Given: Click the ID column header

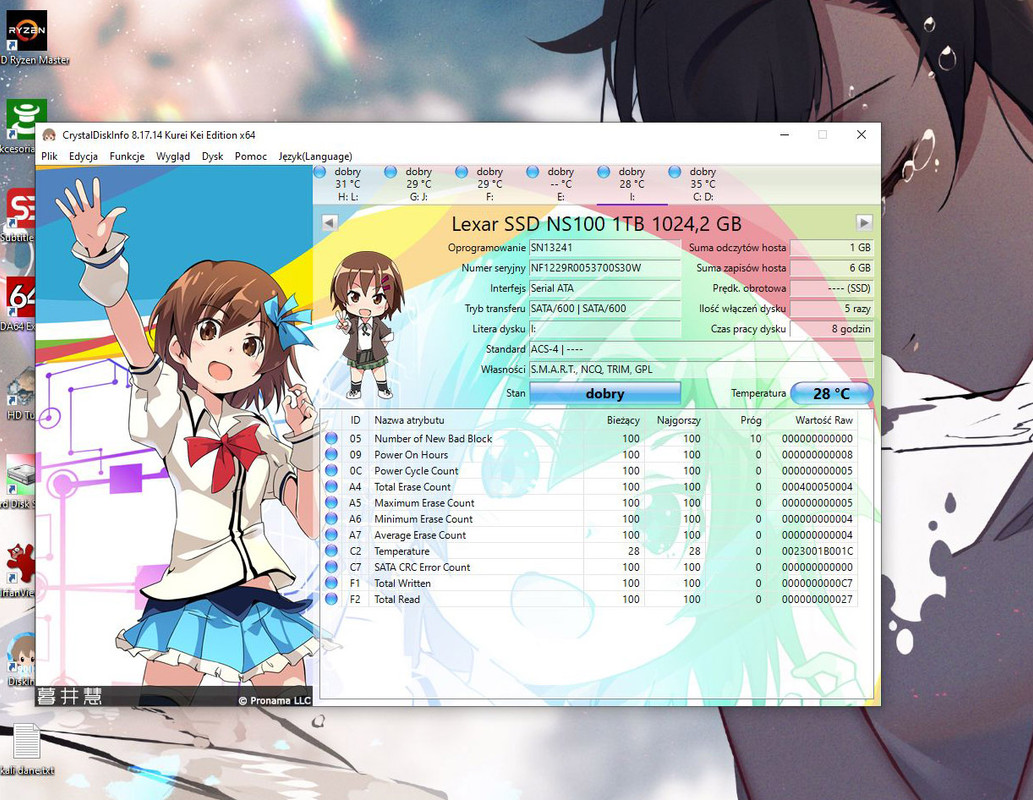Looking at the screenshot, I should [x=355, y=420].
